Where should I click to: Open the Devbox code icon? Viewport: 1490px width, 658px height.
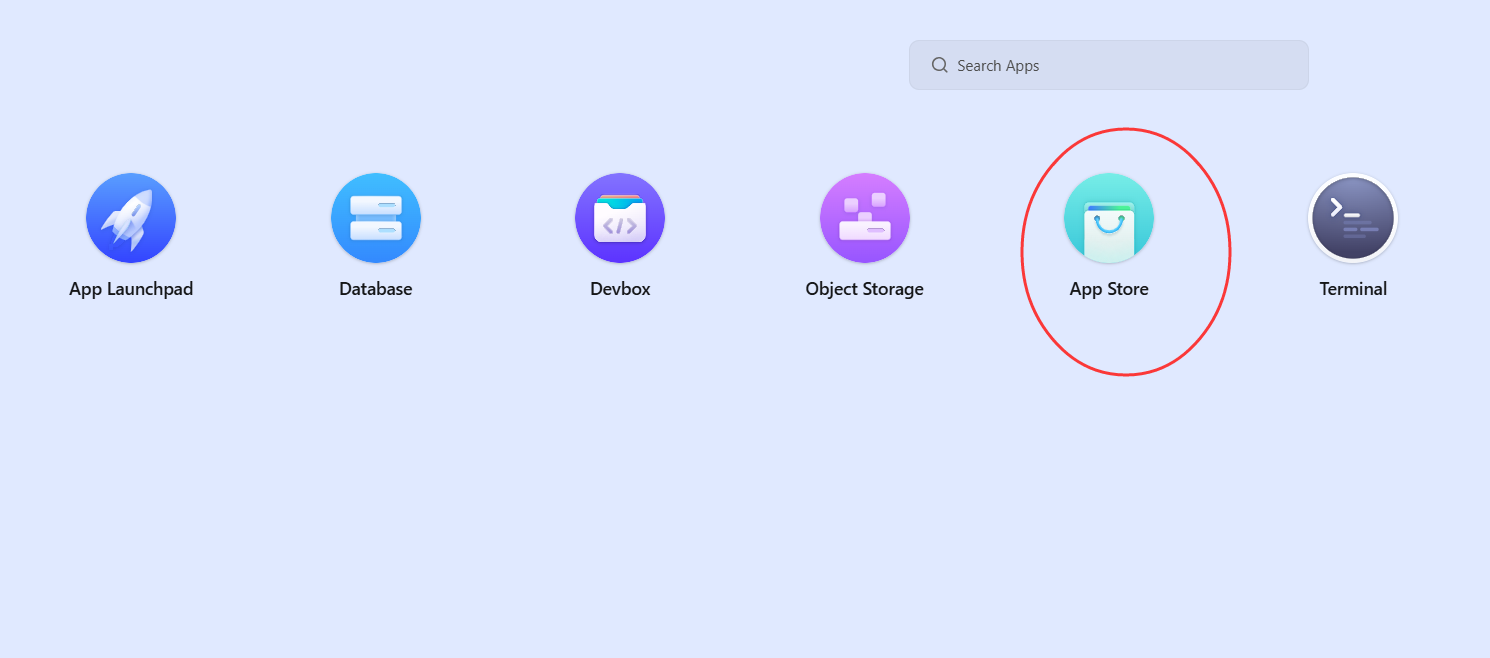(620, 218)
